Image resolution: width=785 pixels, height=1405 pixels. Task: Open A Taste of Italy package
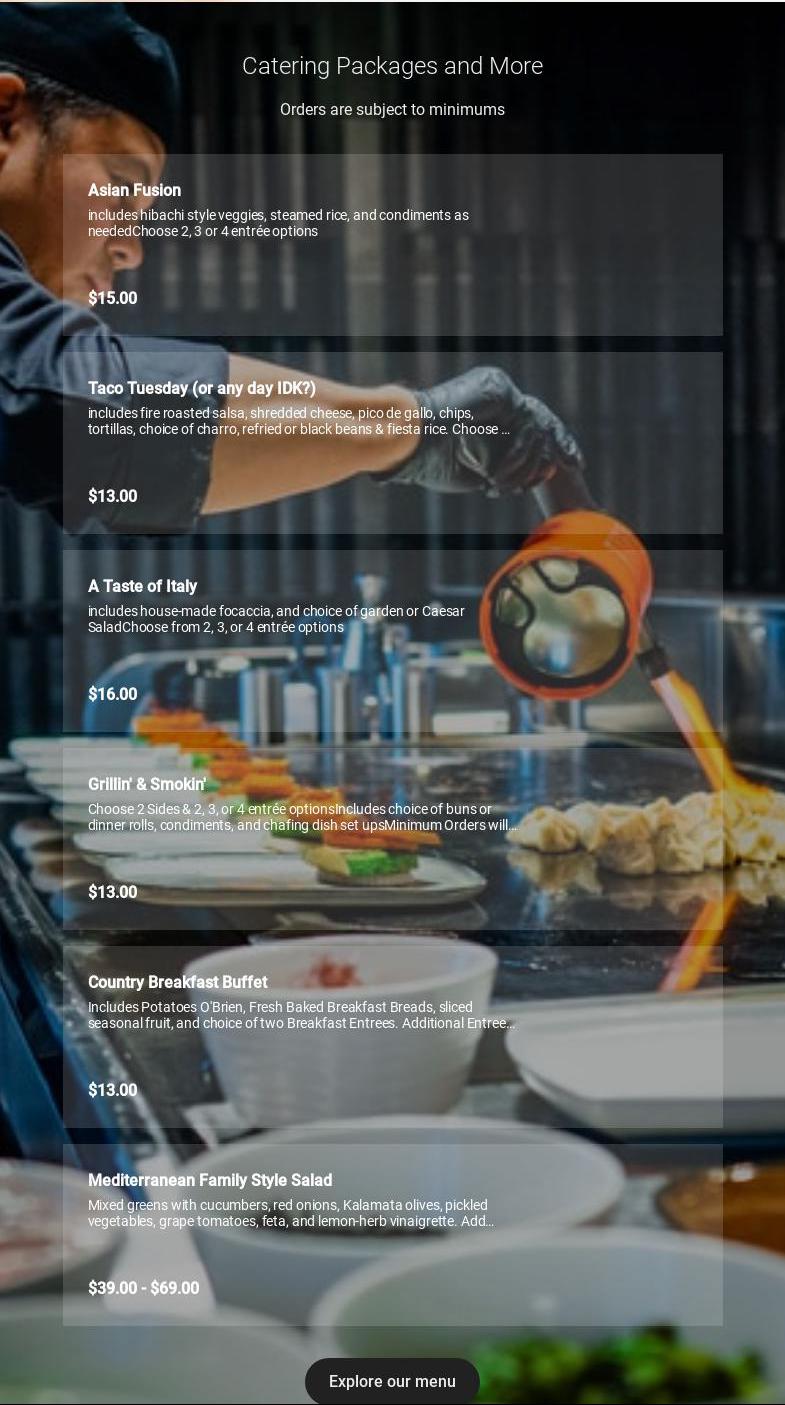(x=392, y=641)
